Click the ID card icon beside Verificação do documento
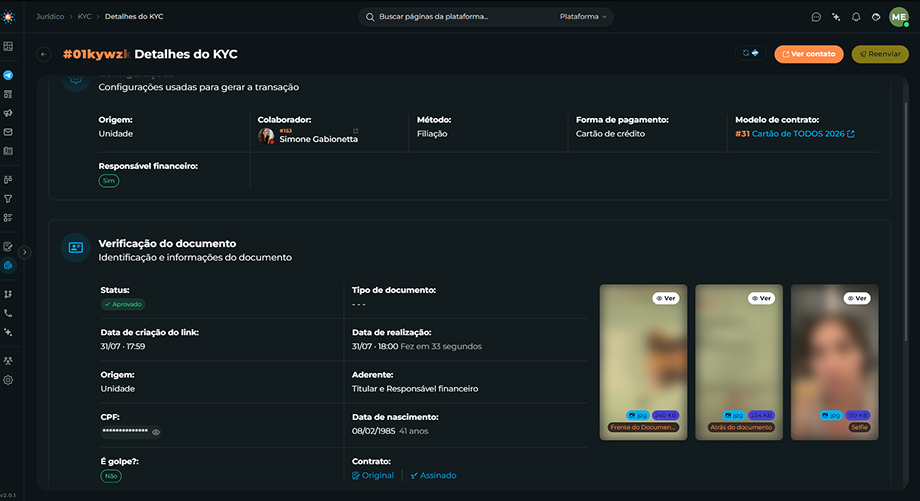Screen dimensions: 920x501 pos(76,248)
